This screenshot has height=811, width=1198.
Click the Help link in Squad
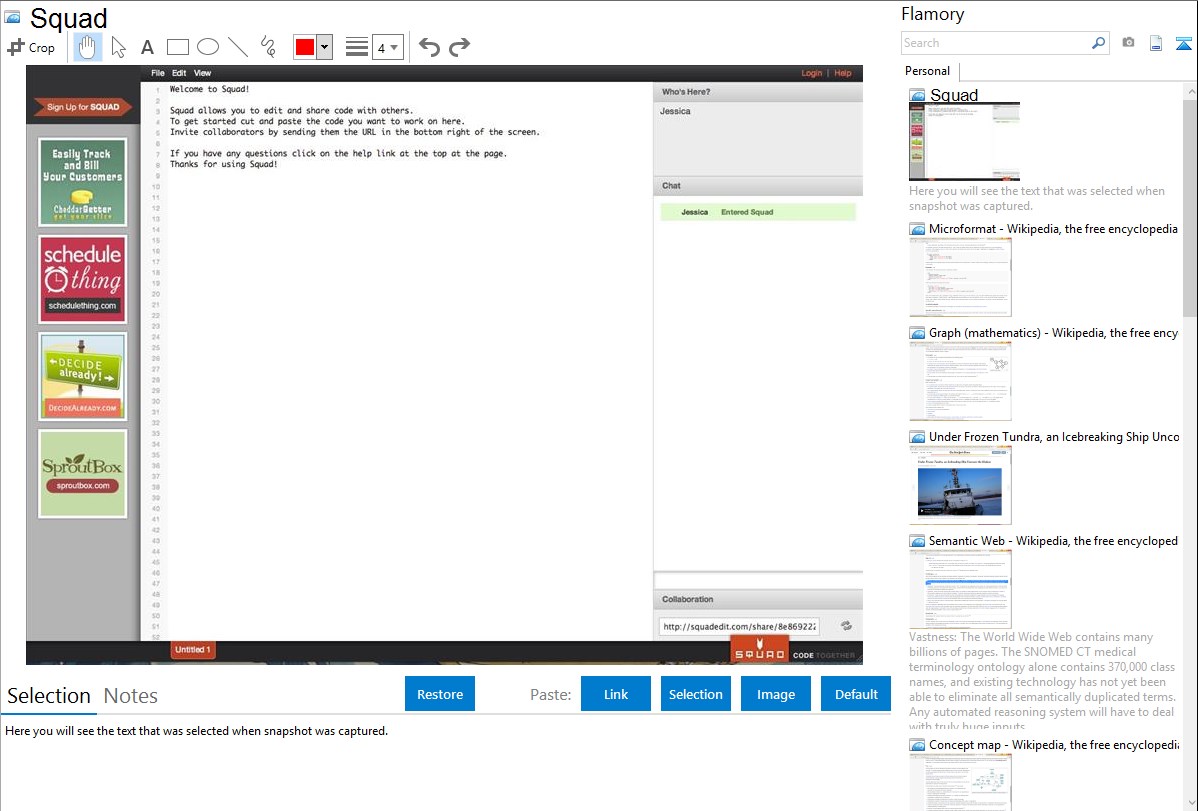[x=843, y=73]
